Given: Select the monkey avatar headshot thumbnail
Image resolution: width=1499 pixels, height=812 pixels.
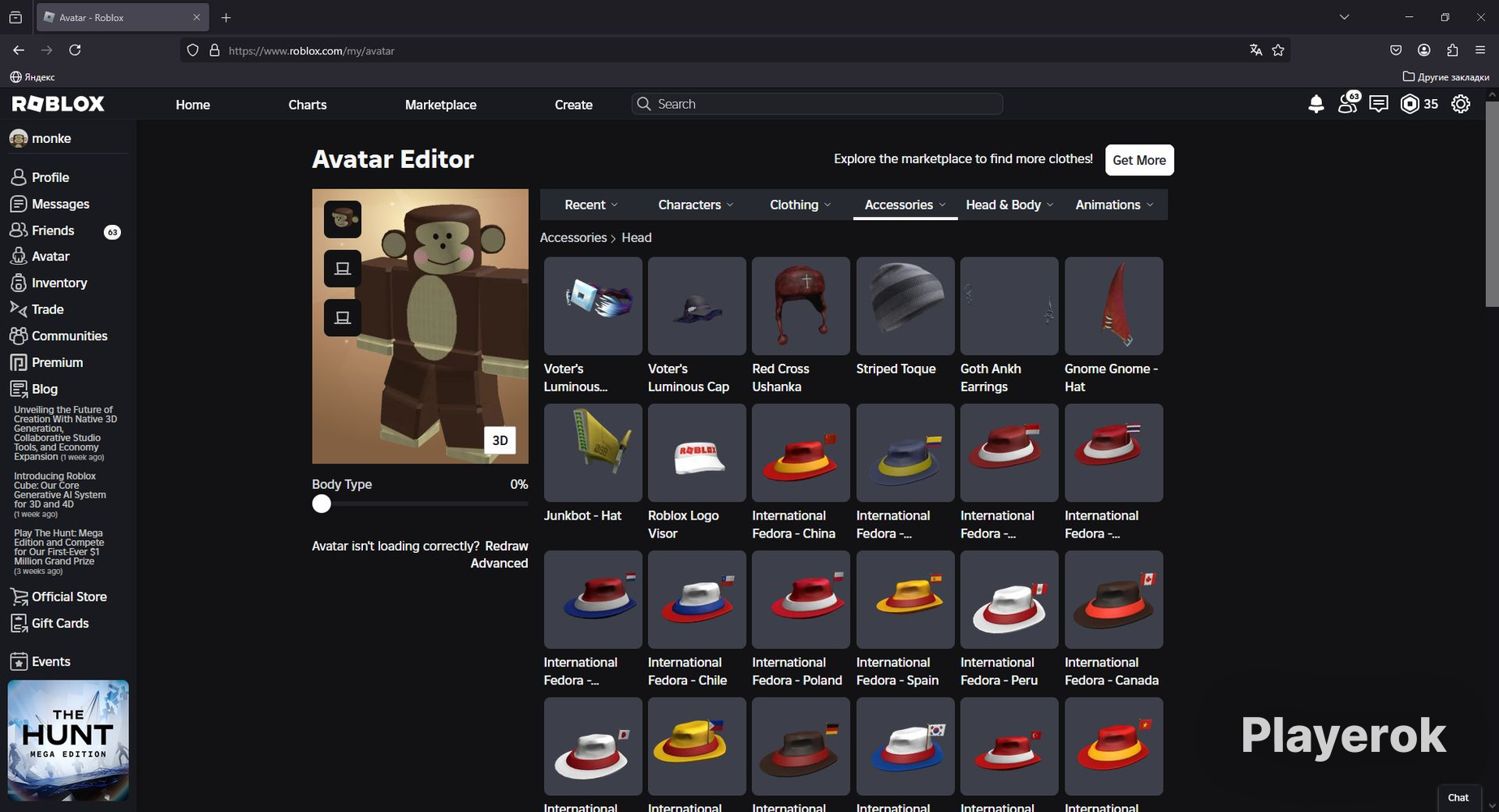Looking at the screenshot, I should tap(343, 219).
